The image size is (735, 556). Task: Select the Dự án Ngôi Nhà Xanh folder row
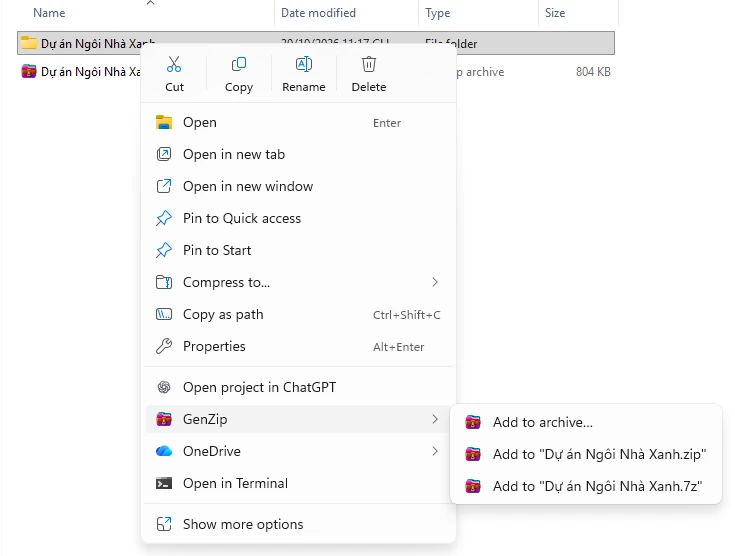316,43
